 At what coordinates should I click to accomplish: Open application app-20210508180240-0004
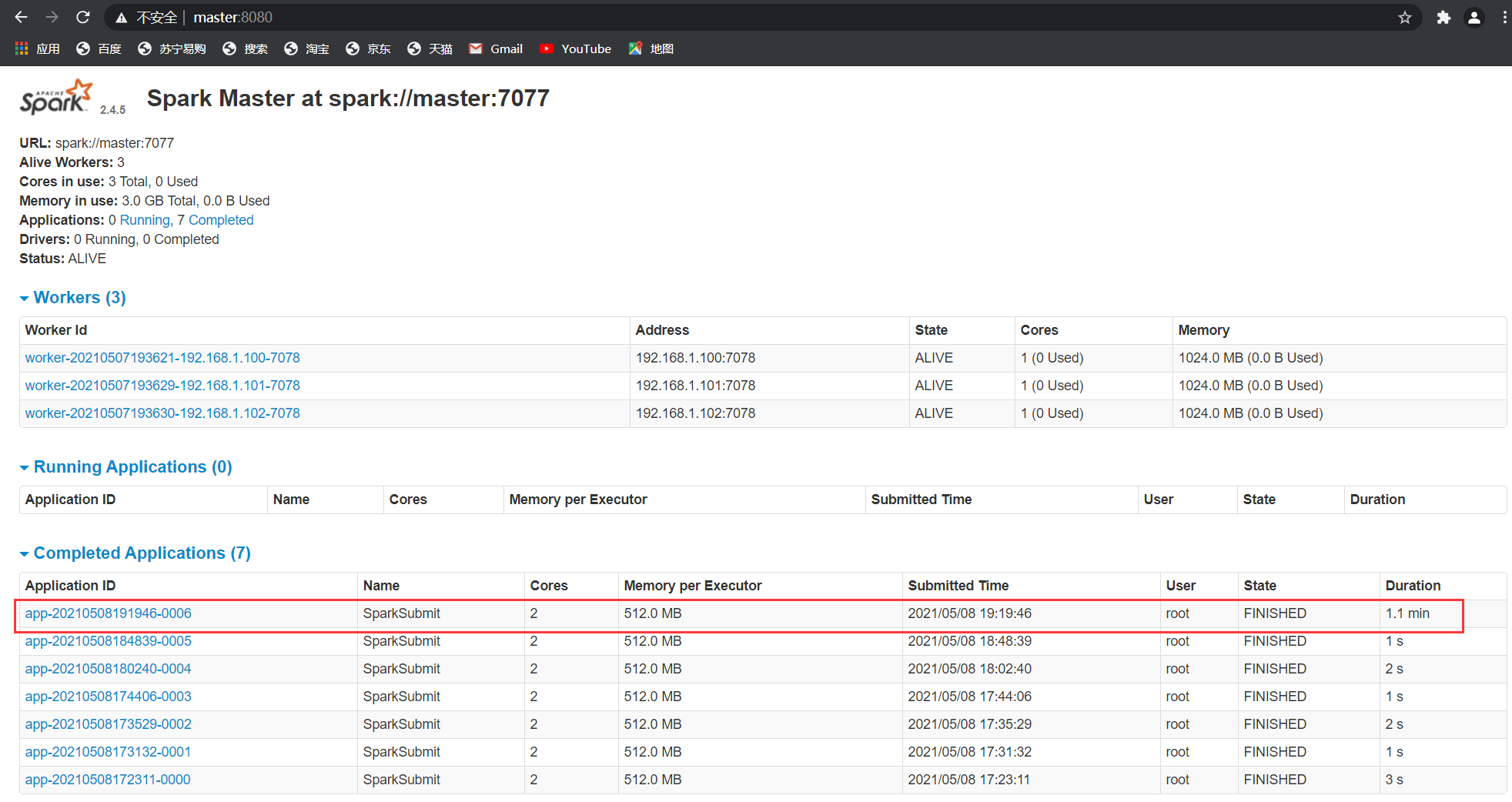108,669
